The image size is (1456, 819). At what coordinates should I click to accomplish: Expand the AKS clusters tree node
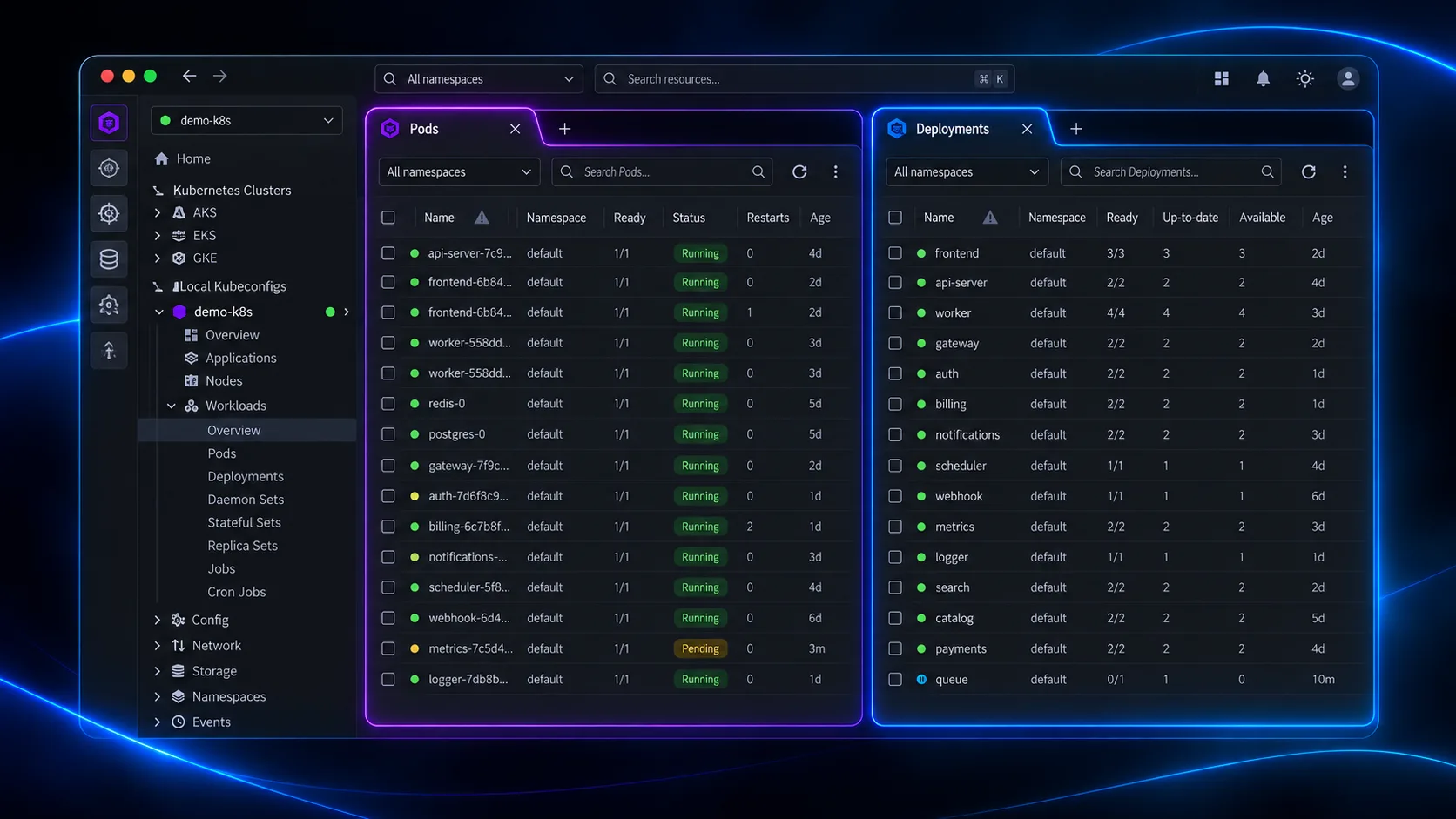coord(158,212)
